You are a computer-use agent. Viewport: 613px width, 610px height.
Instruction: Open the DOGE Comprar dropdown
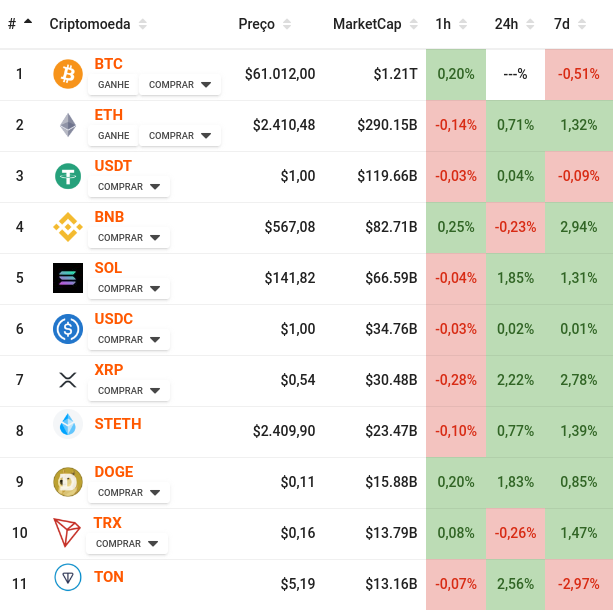(129, 493)
